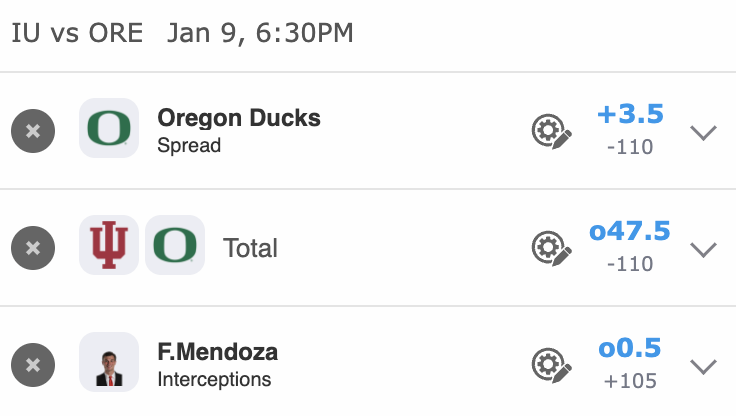Remove the F.Mendoza interceptions bet
The image size is (736, 416).
pos(33,365)
